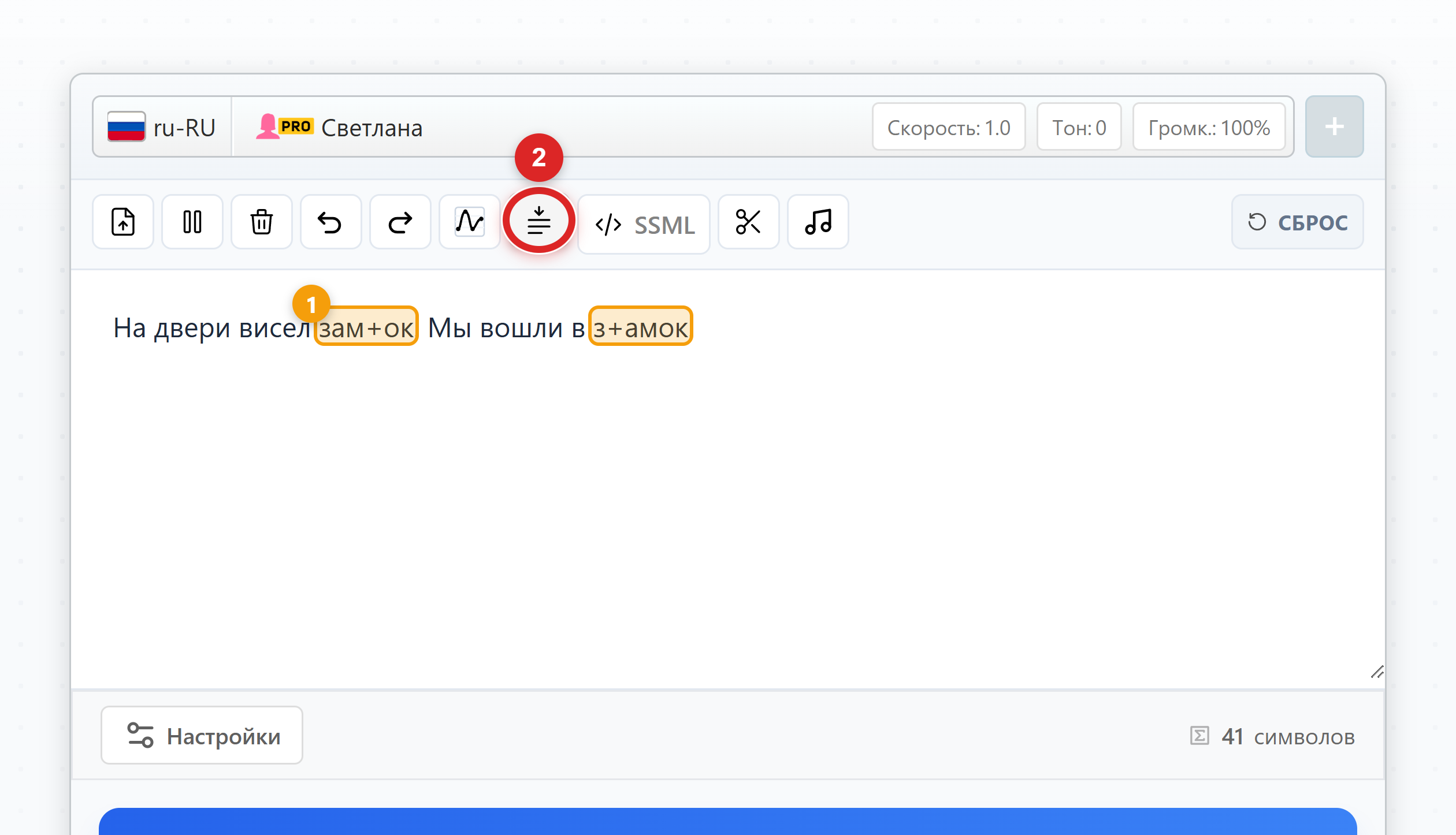The width and height of the screenshot is (1456, 835).
Task: Open Настройки settings
Action: coord(202,736)
